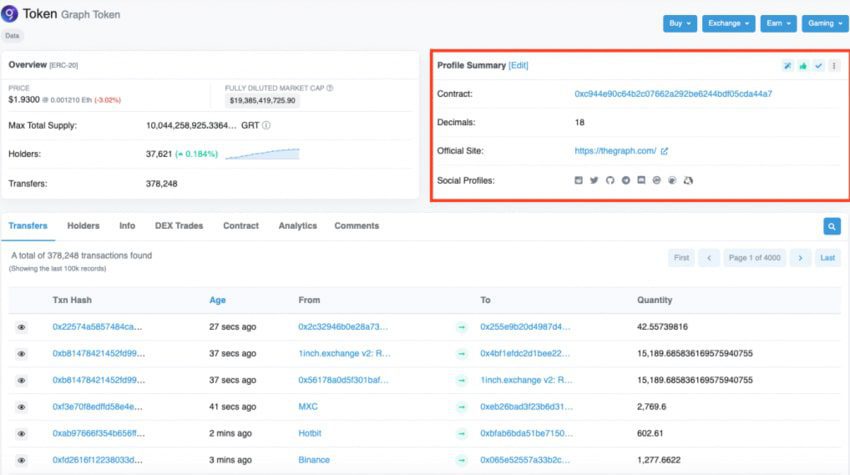Open the Hotbit sender link
This screenshot has width=850, height=475.
coord(310,433)
